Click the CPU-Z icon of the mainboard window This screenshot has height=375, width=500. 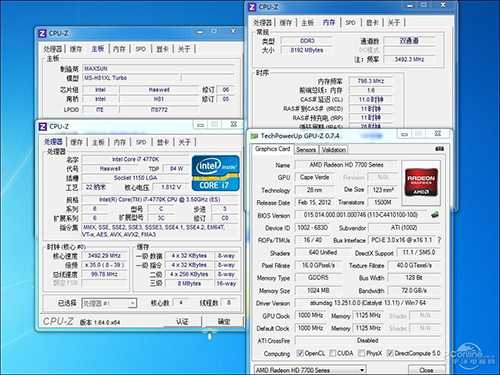[x=42, y=33]
